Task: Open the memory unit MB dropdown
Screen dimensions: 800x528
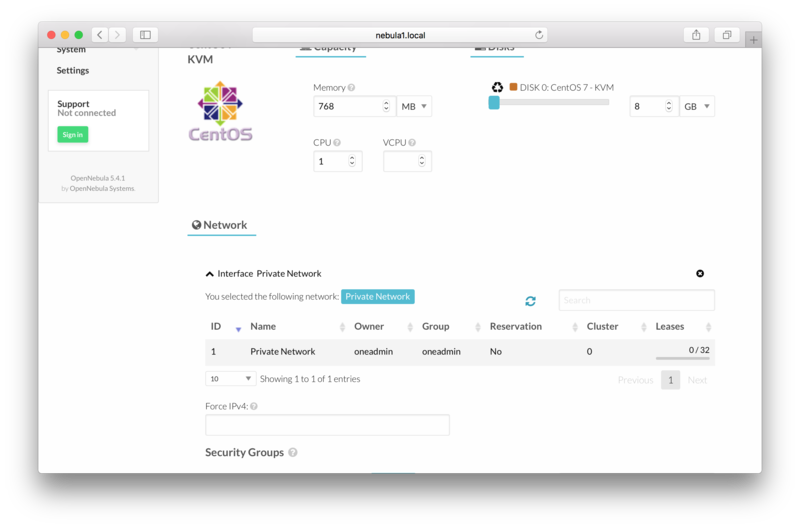Action: pos(414,106)
